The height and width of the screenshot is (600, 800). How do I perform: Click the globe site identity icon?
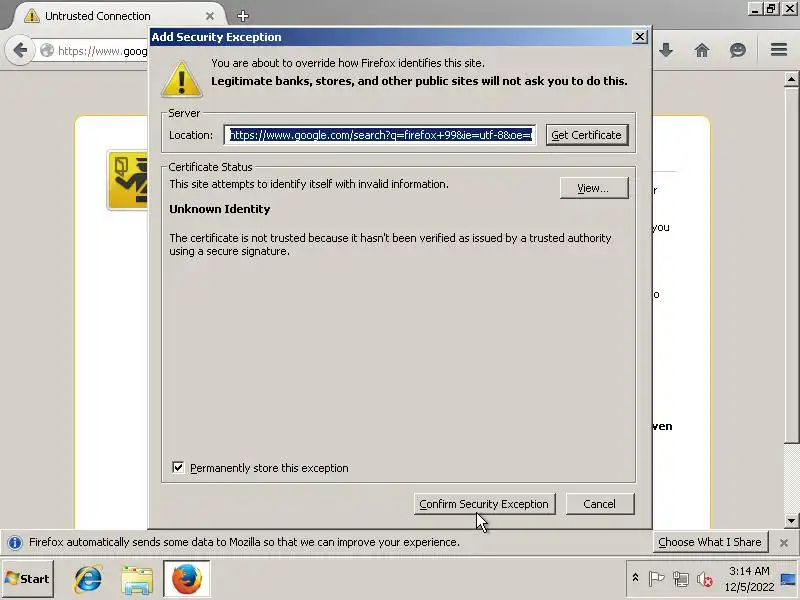(x=47, y=51)
